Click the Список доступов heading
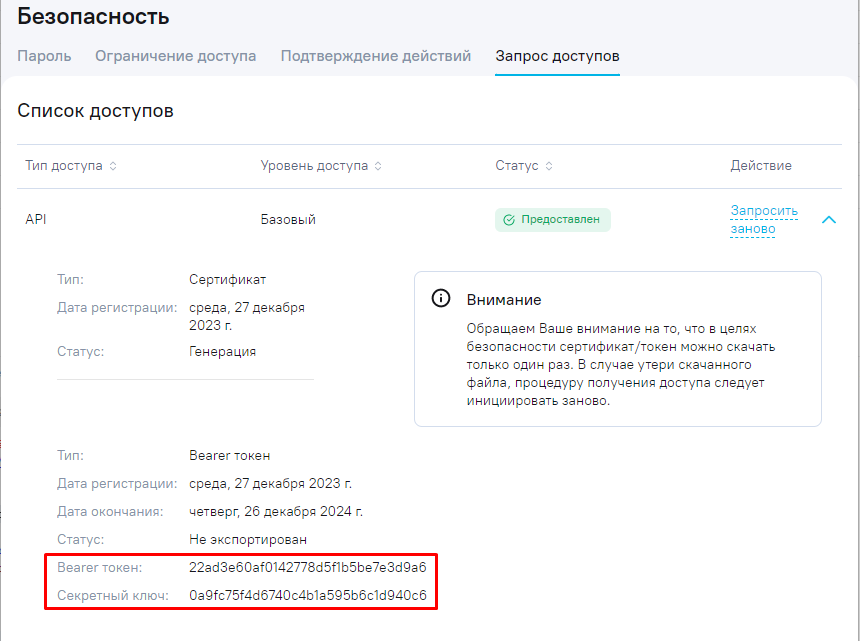The height and width of the screenshot is (641, 860). [x=96, y=110]
